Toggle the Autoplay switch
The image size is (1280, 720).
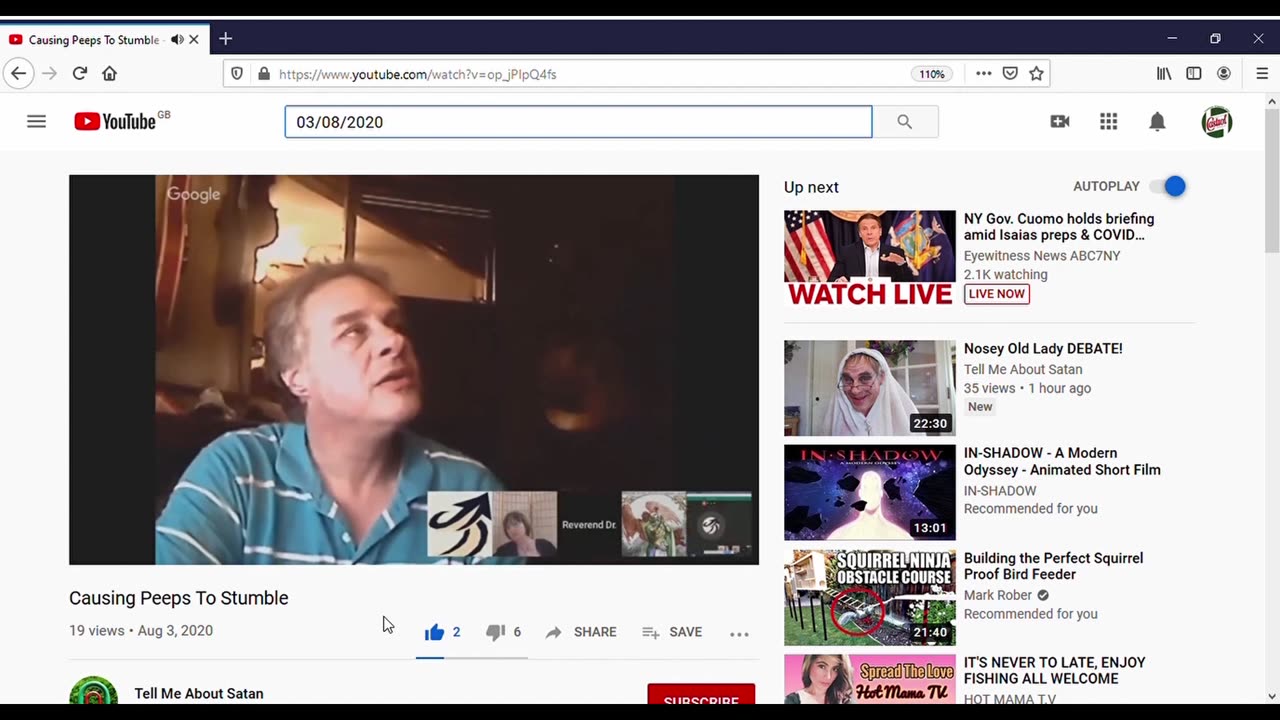tap(1167, 186)
